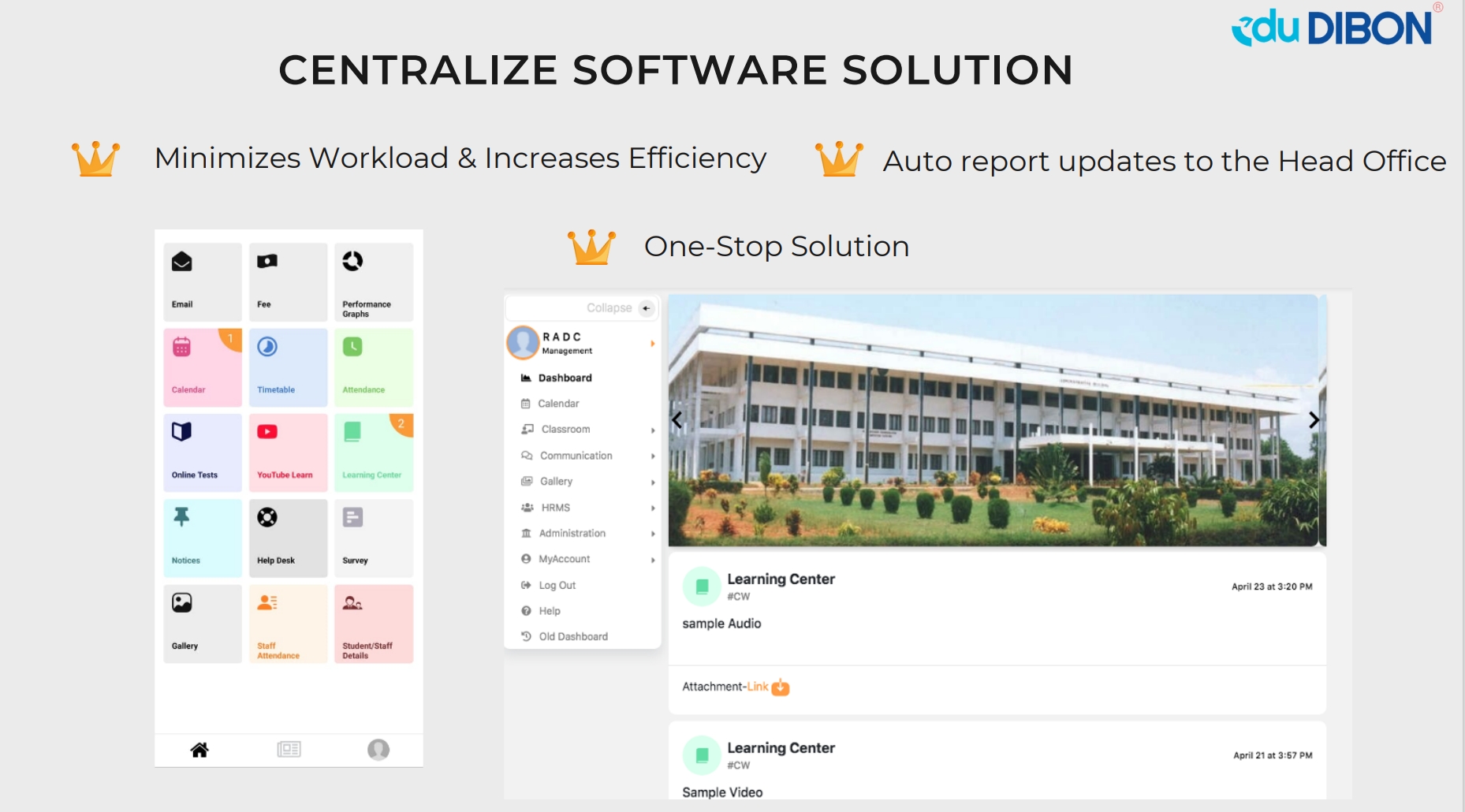Click the RADC Management profile avatar
Image resolution: width=1465 pixels, height=812 pixels.
click(523, 343)
